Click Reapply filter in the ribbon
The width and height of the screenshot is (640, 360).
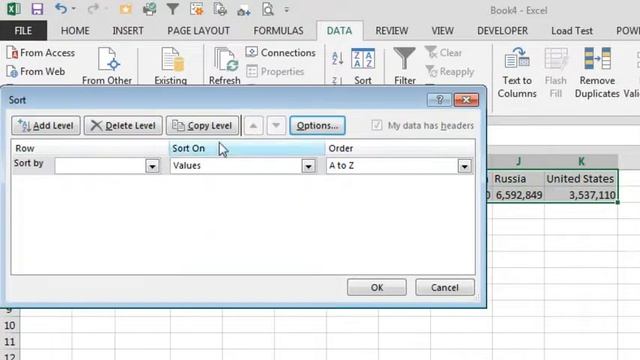(450, 71)
